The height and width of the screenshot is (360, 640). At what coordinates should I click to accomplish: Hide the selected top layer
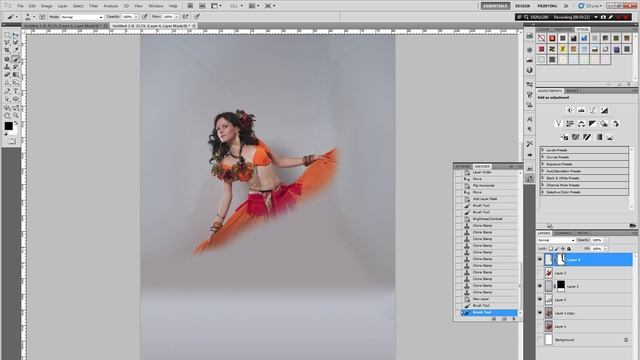[x=540, y=260]
